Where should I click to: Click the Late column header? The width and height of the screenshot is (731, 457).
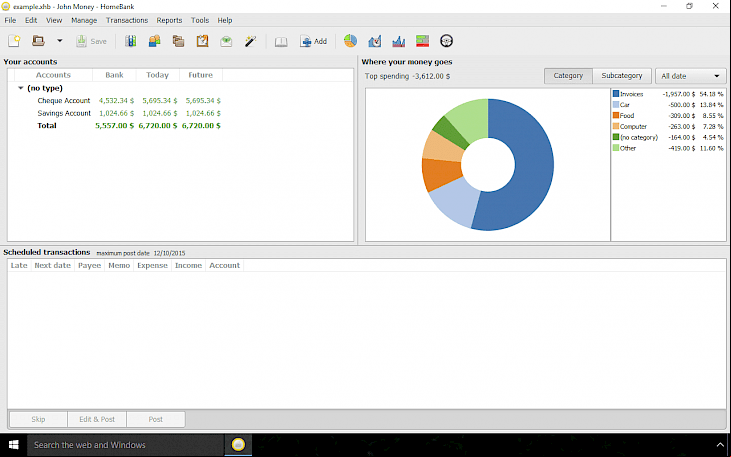[x=19, y=265]
